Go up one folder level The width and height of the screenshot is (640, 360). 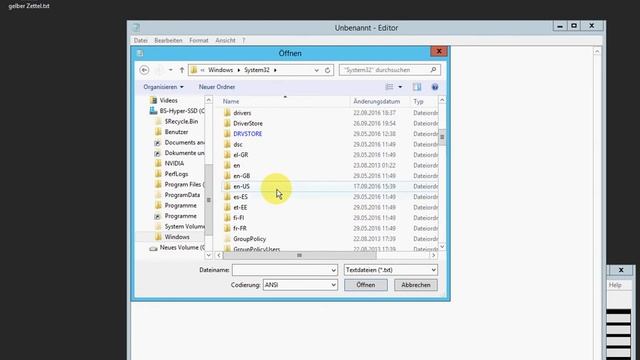click(x=182, y=70)
